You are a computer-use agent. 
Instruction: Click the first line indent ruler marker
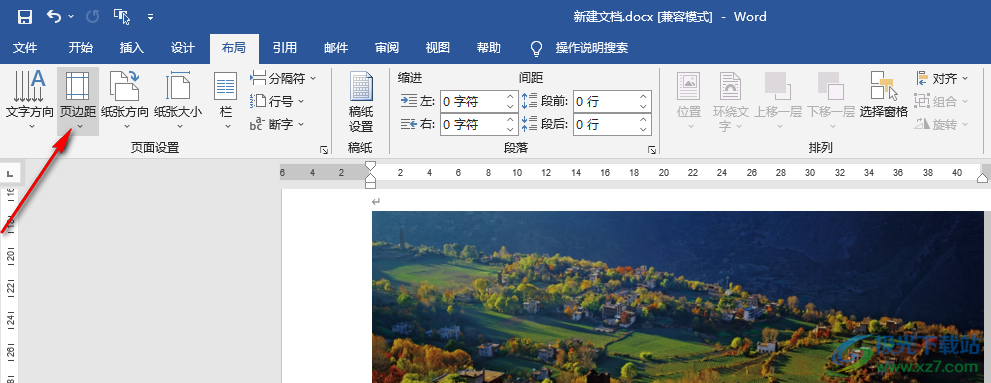pyautogui.click(x=371, y=166)
